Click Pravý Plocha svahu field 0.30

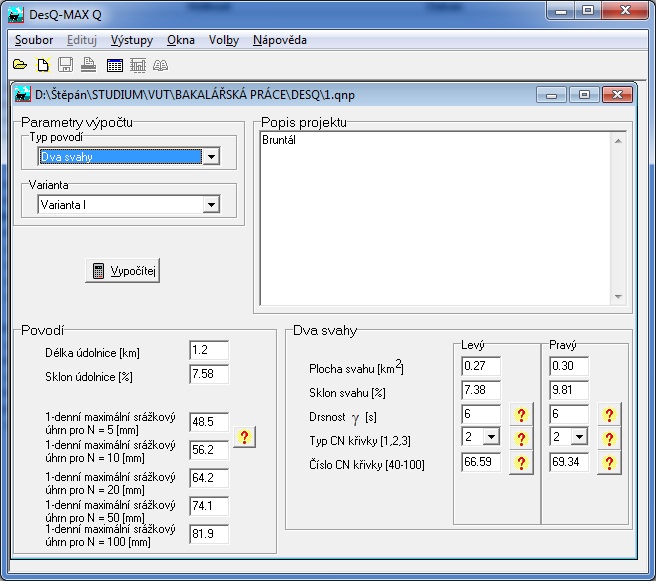pos(569,366)
